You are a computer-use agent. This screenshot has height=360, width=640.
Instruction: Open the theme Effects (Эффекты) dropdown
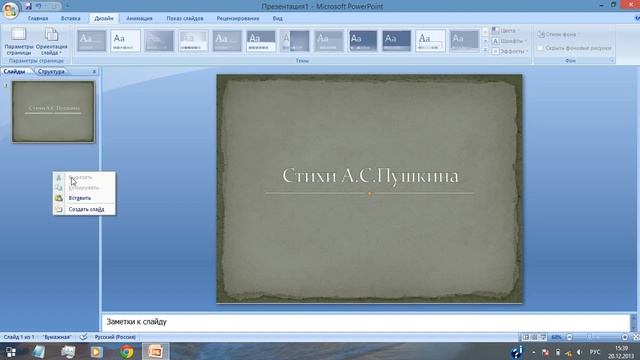[509, 51]
